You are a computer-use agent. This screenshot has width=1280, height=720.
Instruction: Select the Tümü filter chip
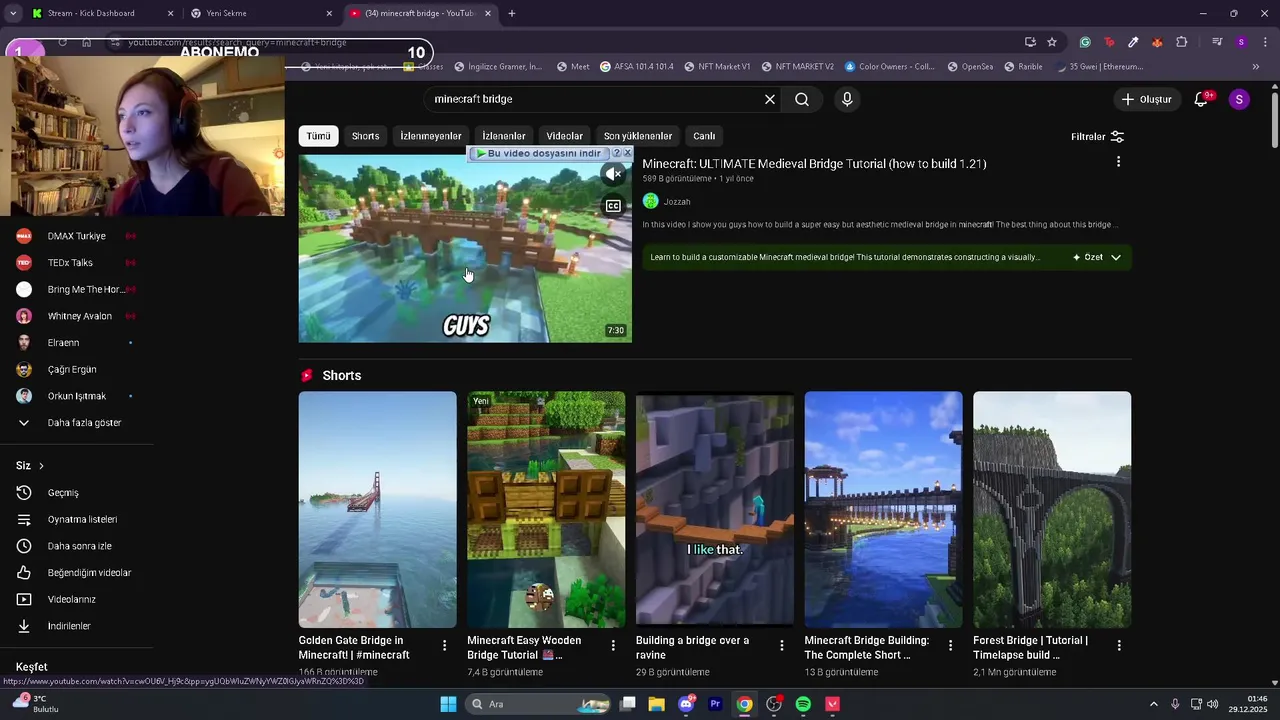point(318,136)
